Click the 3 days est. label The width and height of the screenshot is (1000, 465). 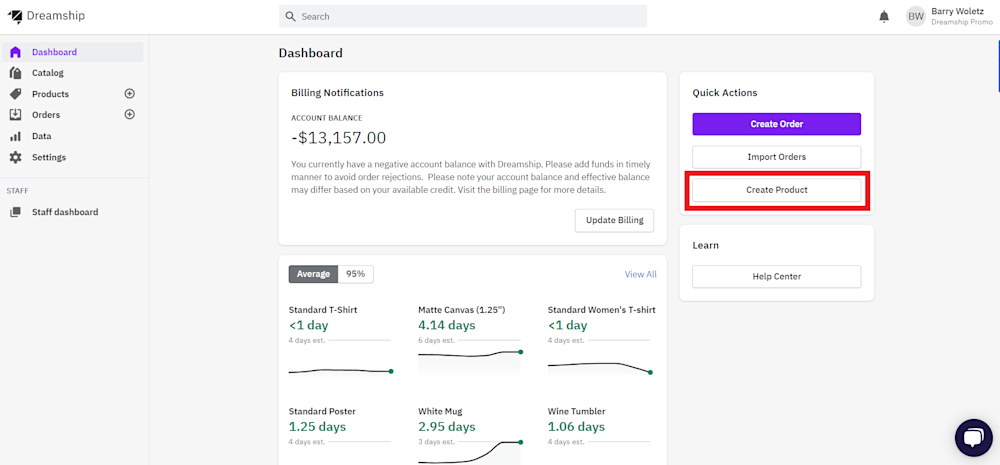pos(437,441)
